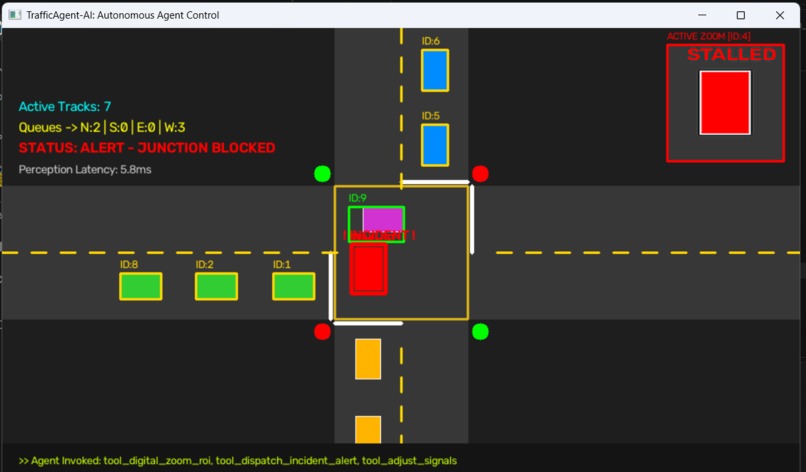Click the Agent Invoked tools log line
Image resolution: width=806 pixels, height=472 pixels.
click(237, 461)
